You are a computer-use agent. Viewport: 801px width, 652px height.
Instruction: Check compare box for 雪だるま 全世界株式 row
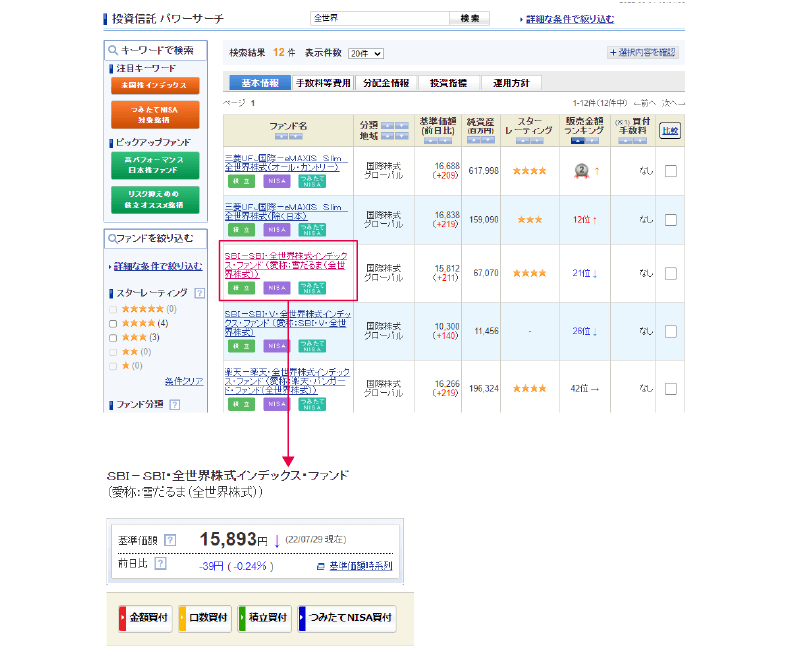pyautogui.click(x=671, y=273)
